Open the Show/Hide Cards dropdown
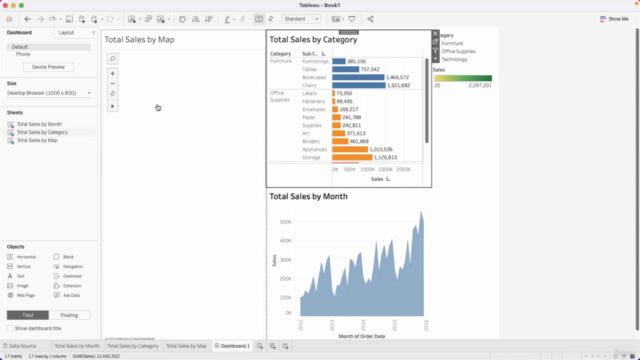The width and height of the screenshot is (640, 360). click(x=337, y=19)
